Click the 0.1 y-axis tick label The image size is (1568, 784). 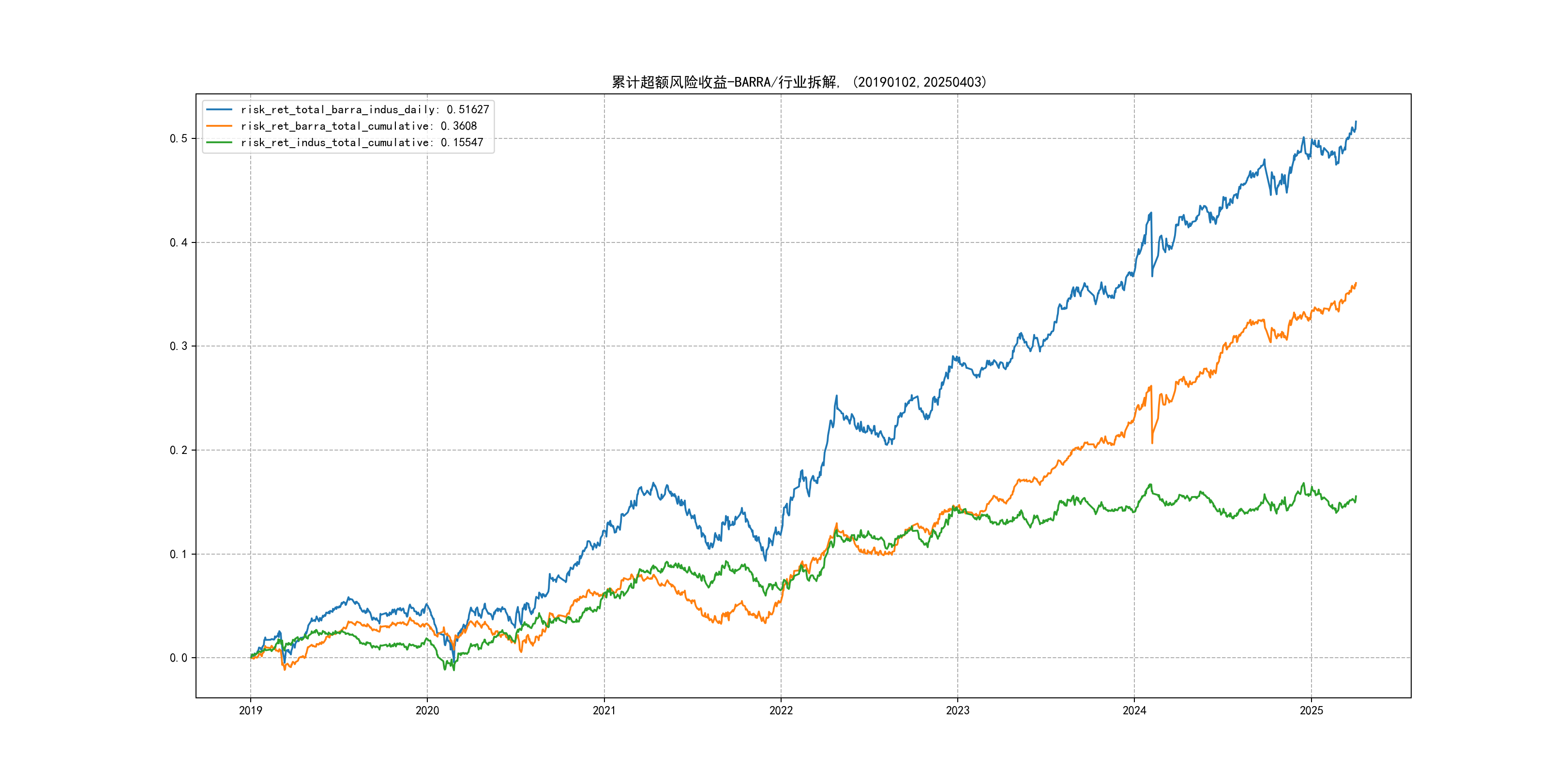(x=179, y=555)
